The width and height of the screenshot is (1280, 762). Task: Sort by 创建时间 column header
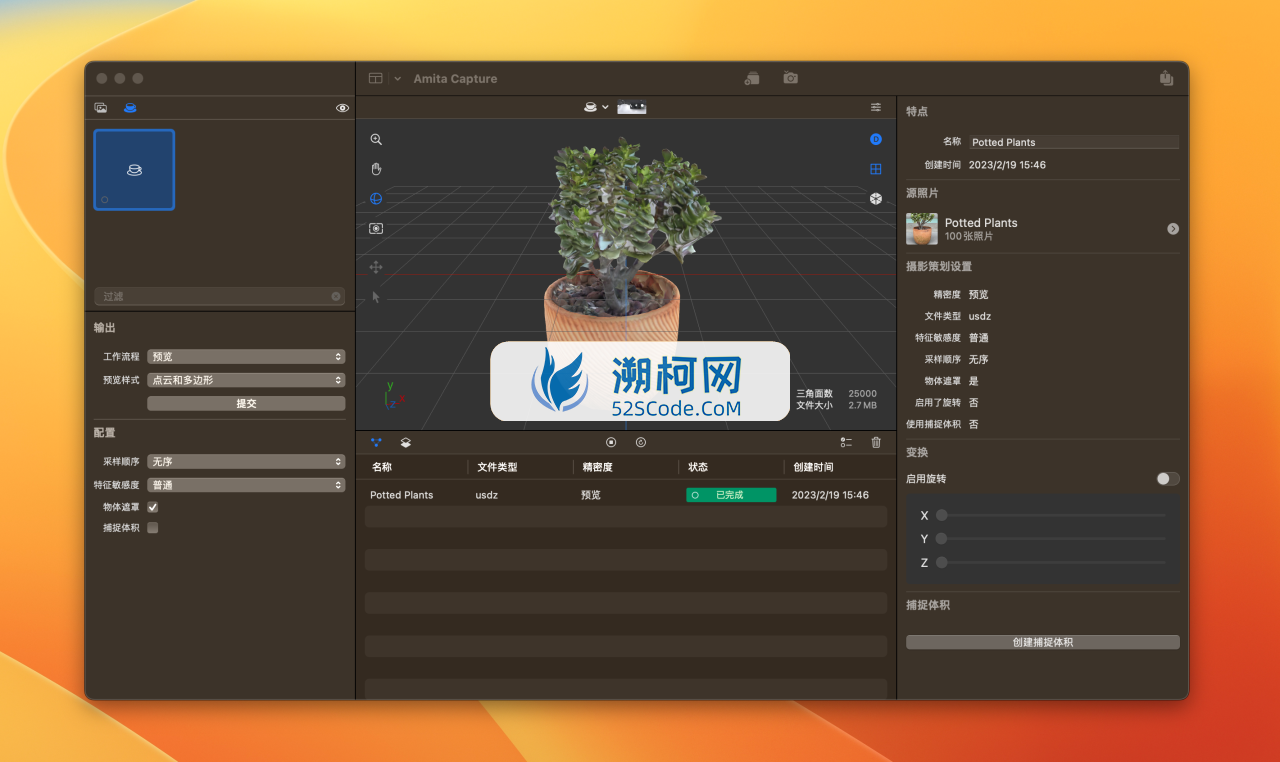click(813, 467)
